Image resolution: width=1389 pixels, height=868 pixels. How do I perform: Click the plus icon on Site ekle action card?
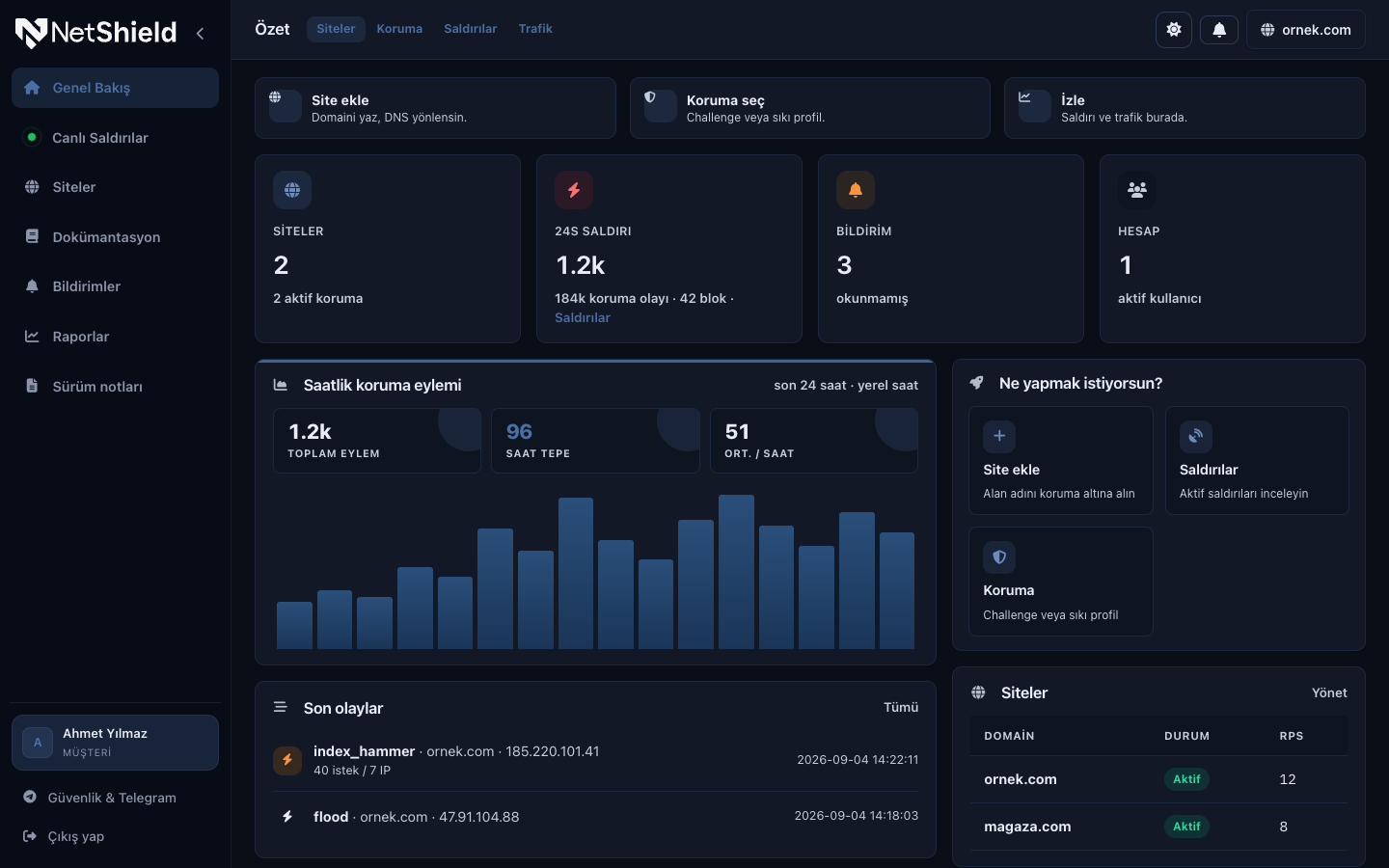point(999,436)
